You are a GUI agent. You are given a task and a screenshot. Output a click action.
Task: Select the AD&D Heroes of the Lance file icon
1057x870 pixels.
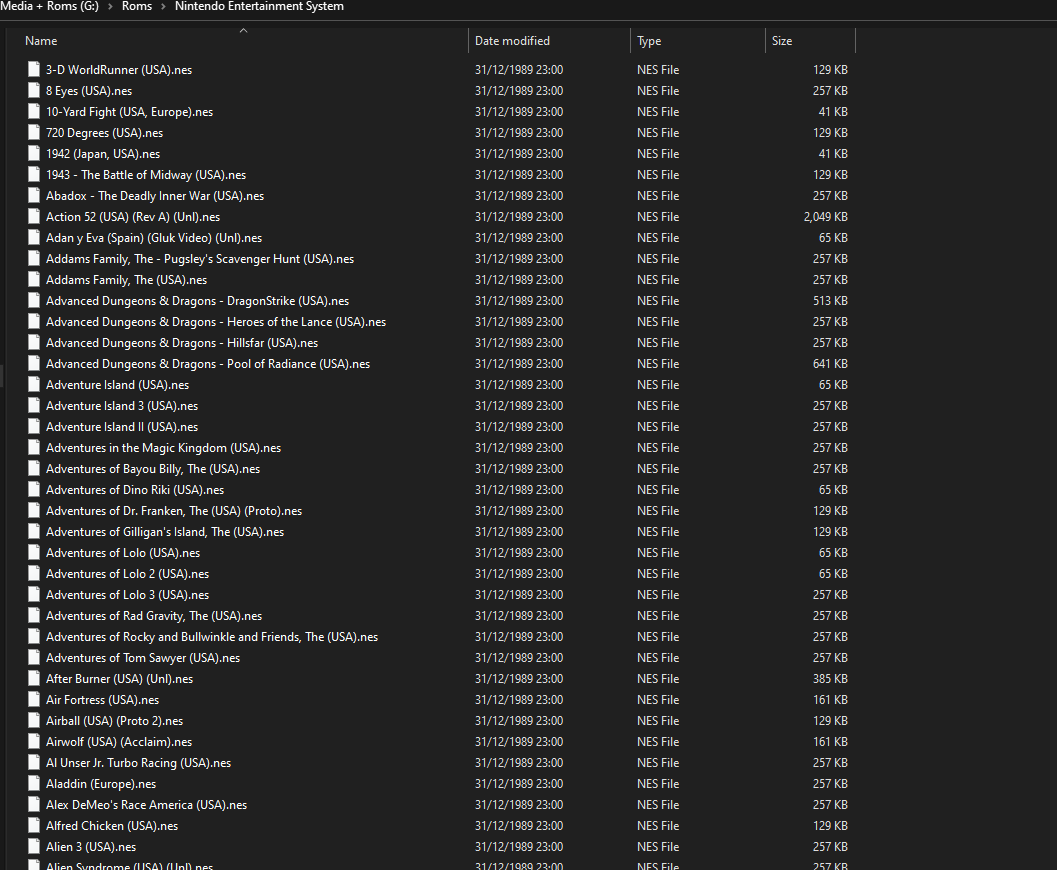[34, 321]
